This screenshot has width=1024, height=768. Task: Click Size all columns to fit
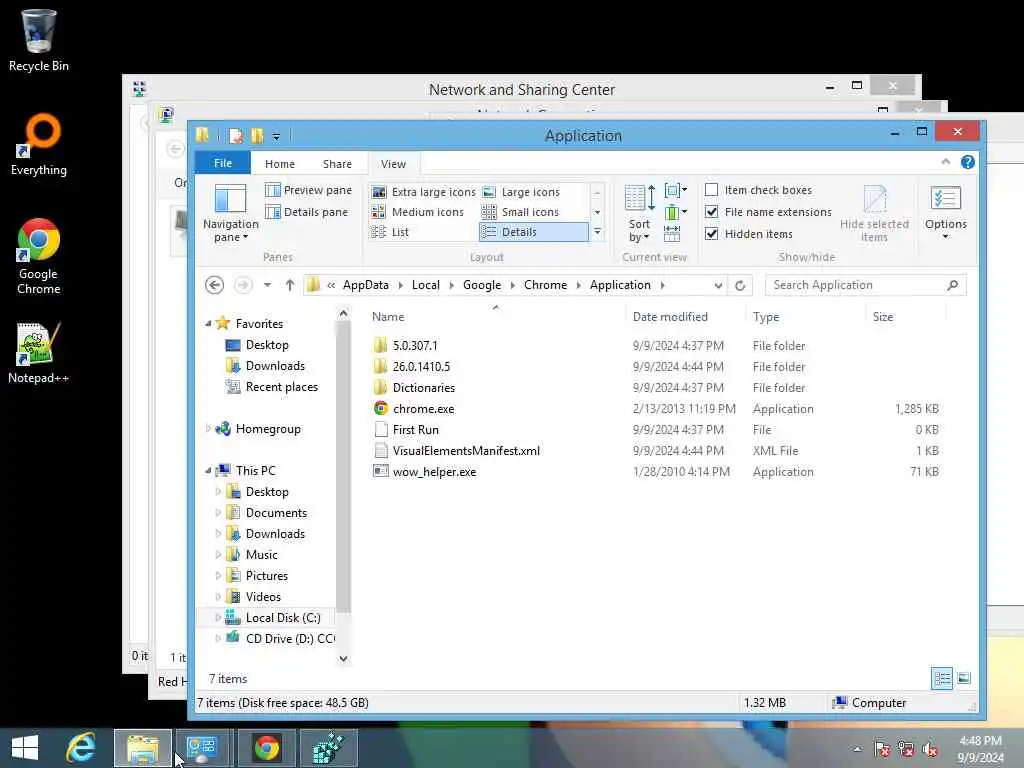pyautogui.click(x=672, y=233)
